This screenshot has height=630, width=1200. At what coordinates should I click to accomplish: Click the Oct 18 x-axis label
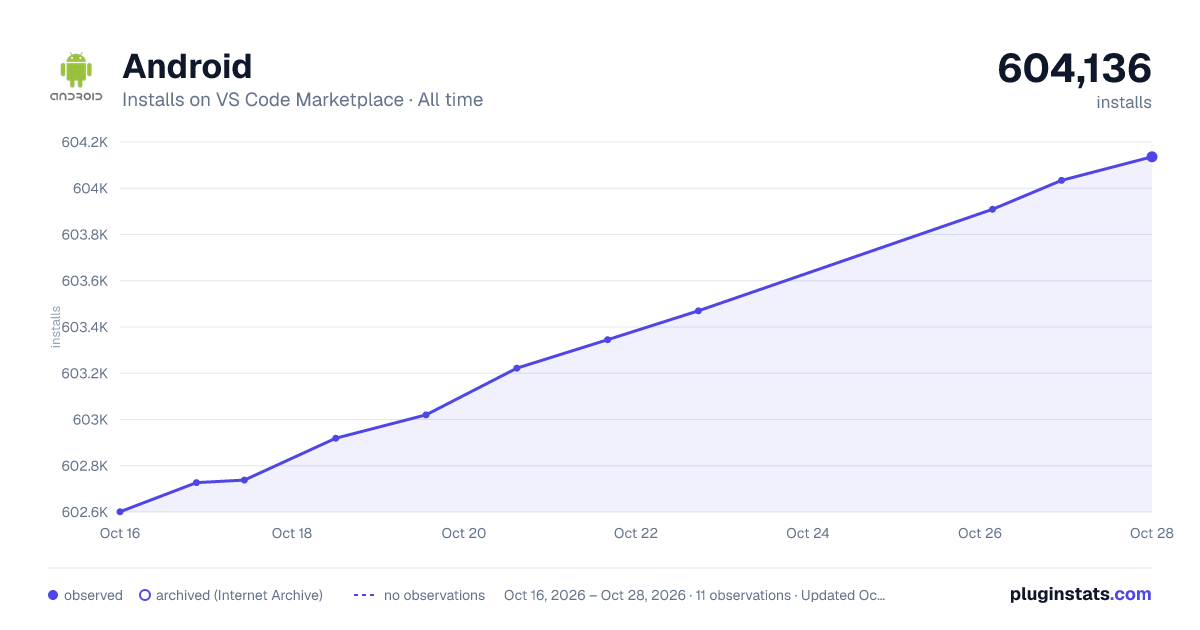tap(292, 533)
